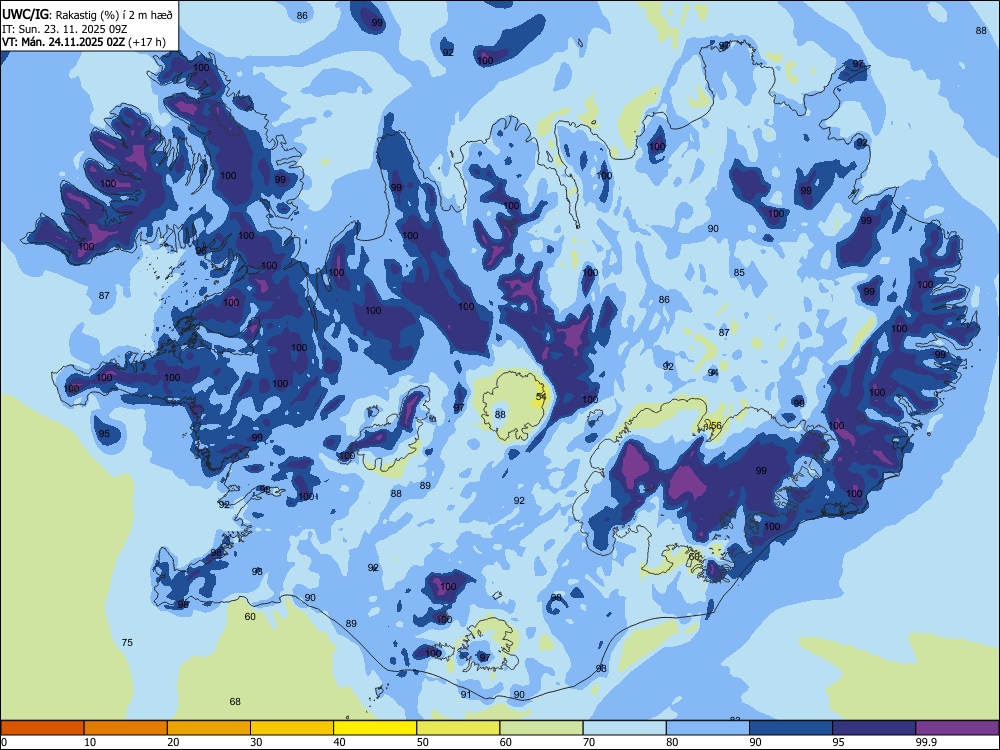Click the map value "54" on the yellow glacier edge
Screen dimensions: 1000x750
click(541, 396)
